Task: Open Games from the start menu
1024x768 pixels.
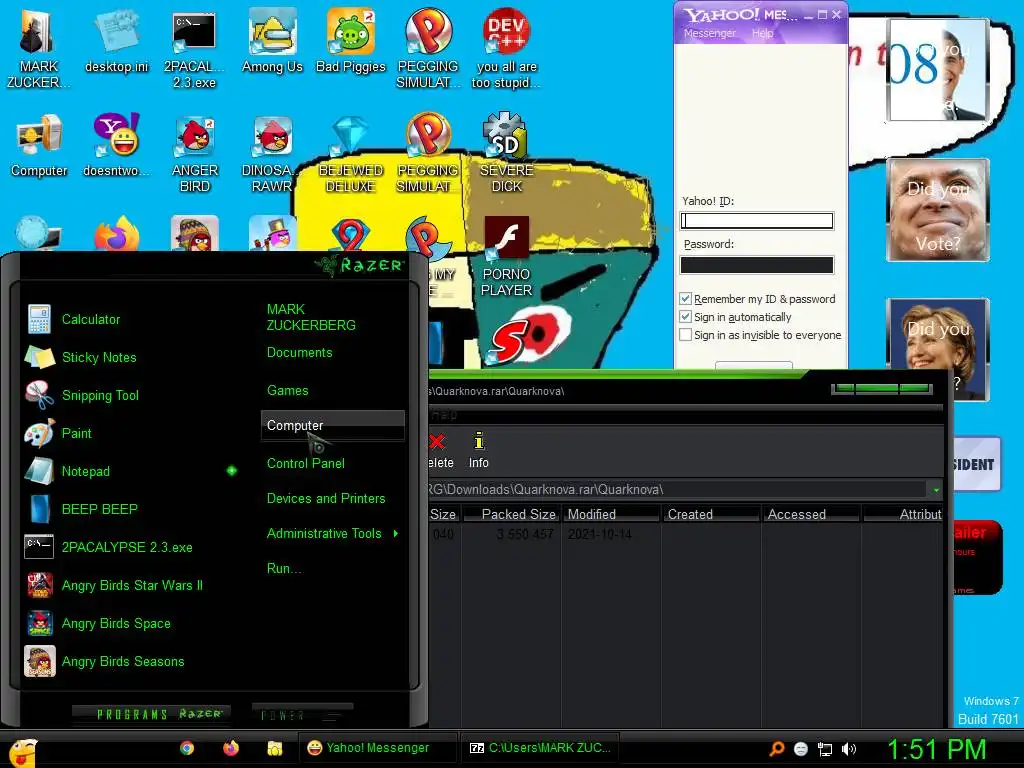Action: pos(287,391)
